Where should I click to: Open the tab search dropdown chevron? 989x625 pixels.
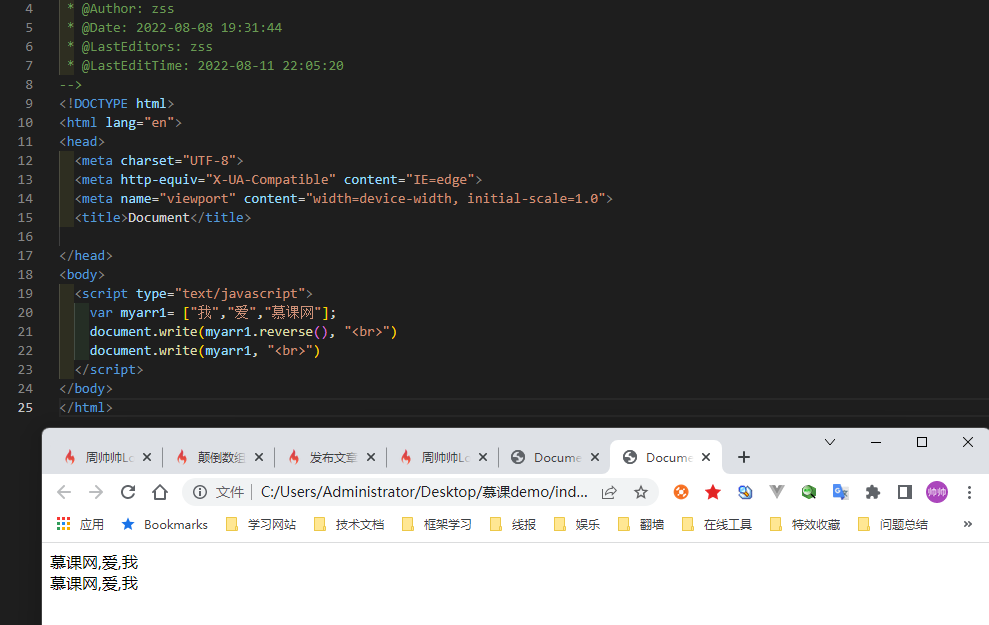tap(830, 442)
